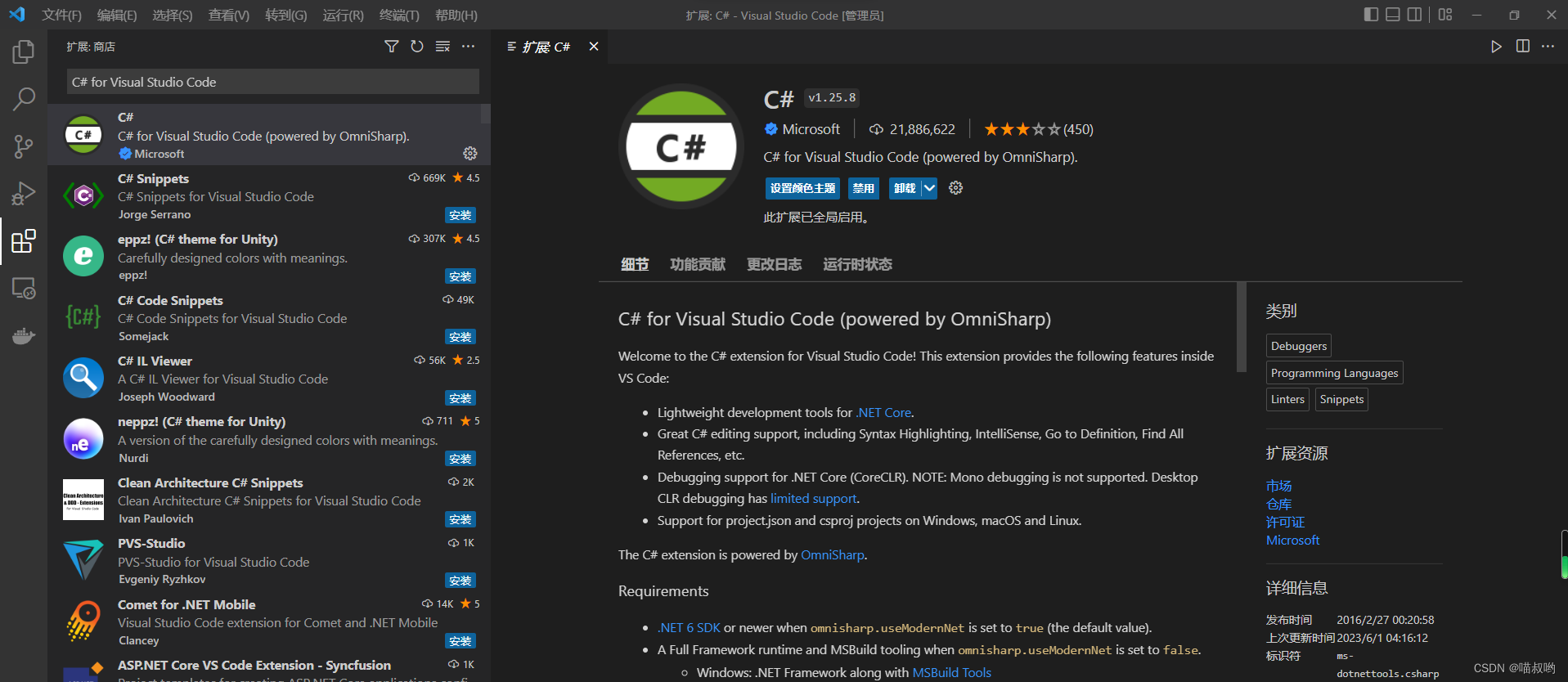Screen dimensions: 1568x682
Task: Click the Microsoft publisher name in header
Action: [x=811, y=129]
